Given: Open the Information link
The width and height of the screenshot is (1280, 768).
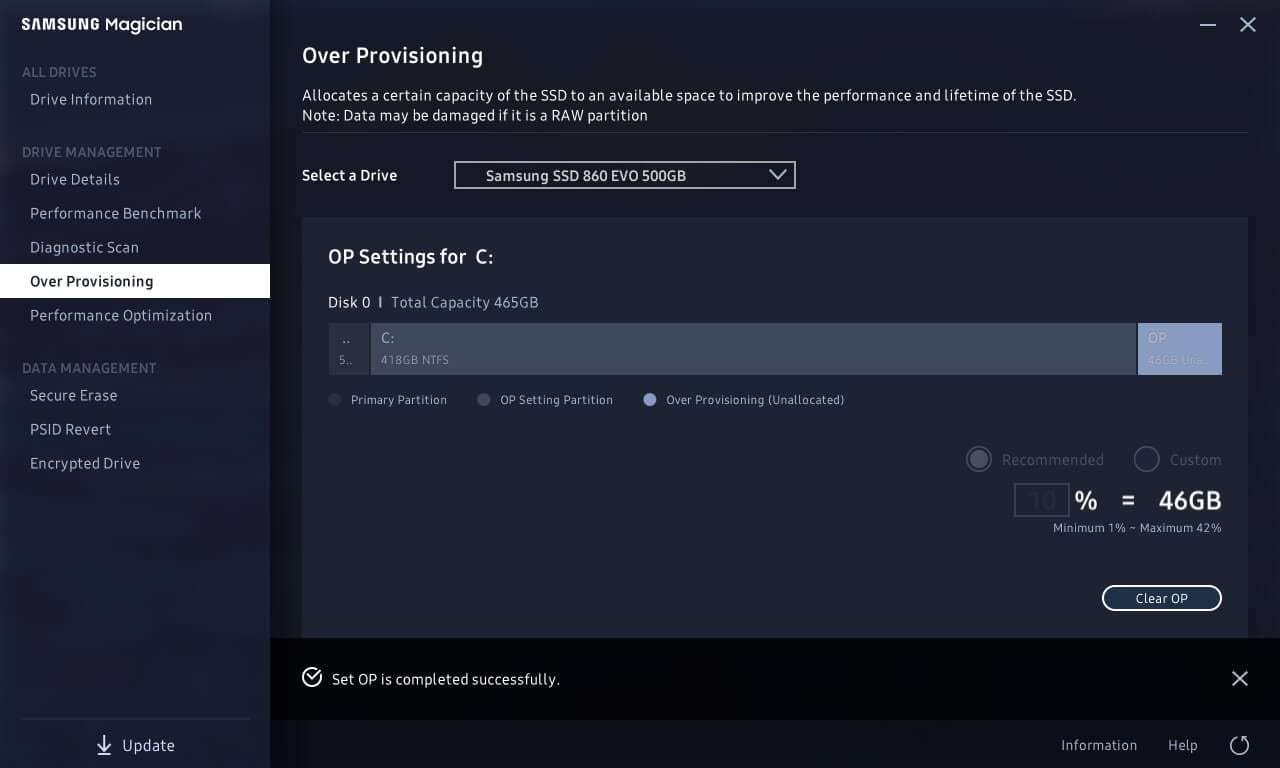Looking at the screenshot, I should [x=1099, y=745].
